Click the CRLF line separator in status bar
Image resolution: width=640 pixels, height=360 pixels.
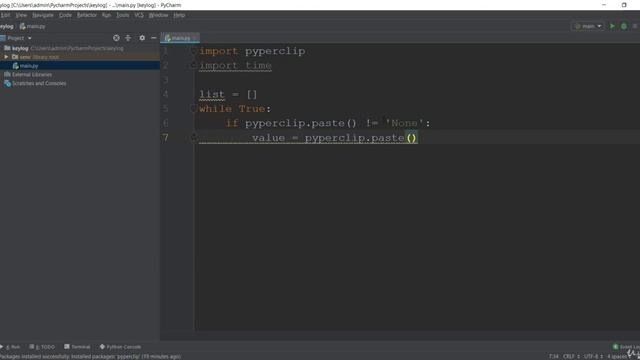[x=571, y=357]
